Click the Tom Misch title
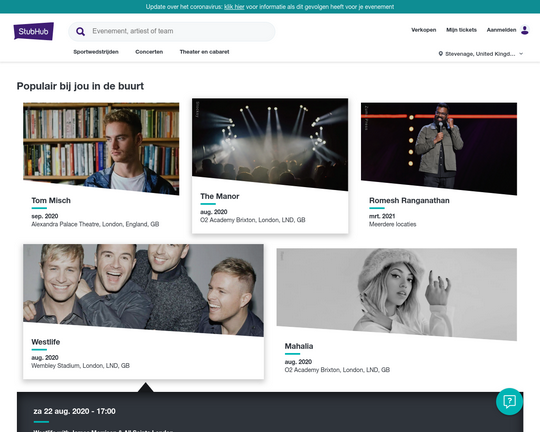Viewport: 540px width, 432px height. pos(51,200)
